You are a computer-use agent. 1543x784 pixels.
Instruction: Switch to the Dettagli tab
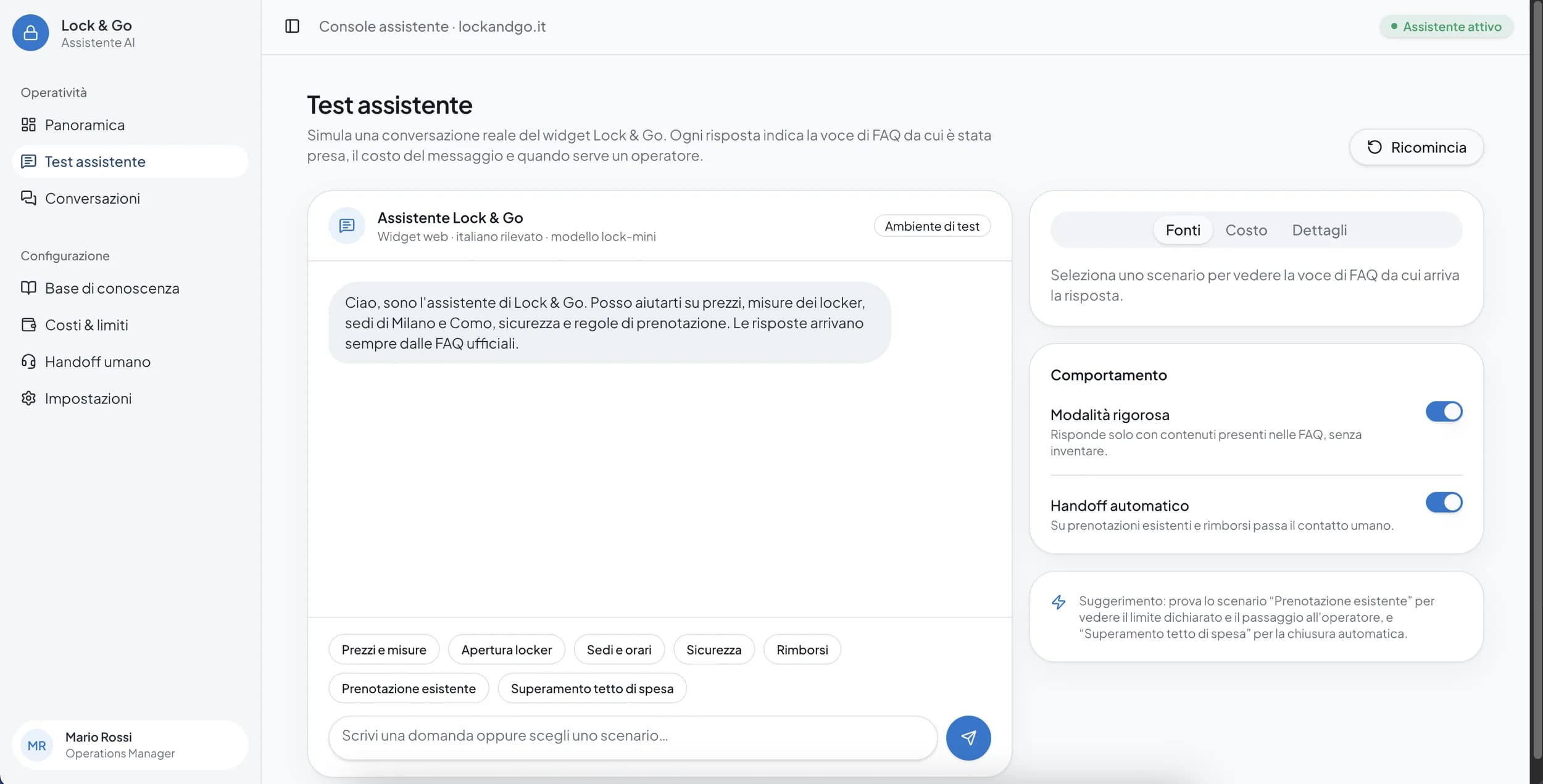click(x=1319, y=230)
